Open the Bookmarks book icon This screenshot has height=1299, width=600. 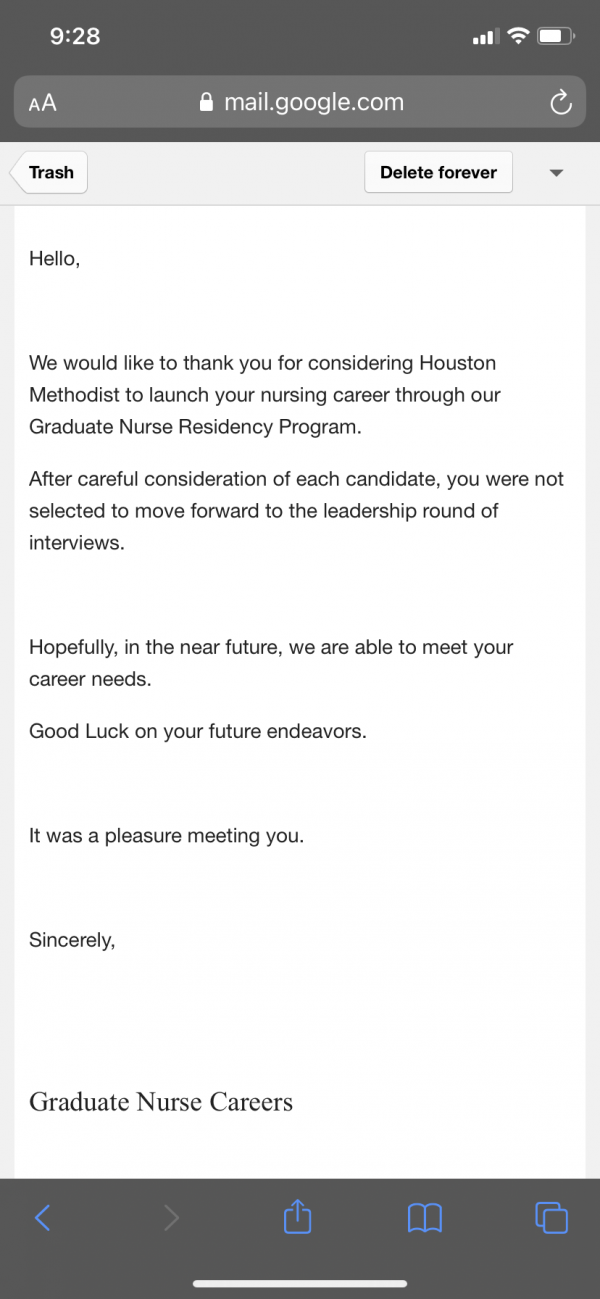425,1217
